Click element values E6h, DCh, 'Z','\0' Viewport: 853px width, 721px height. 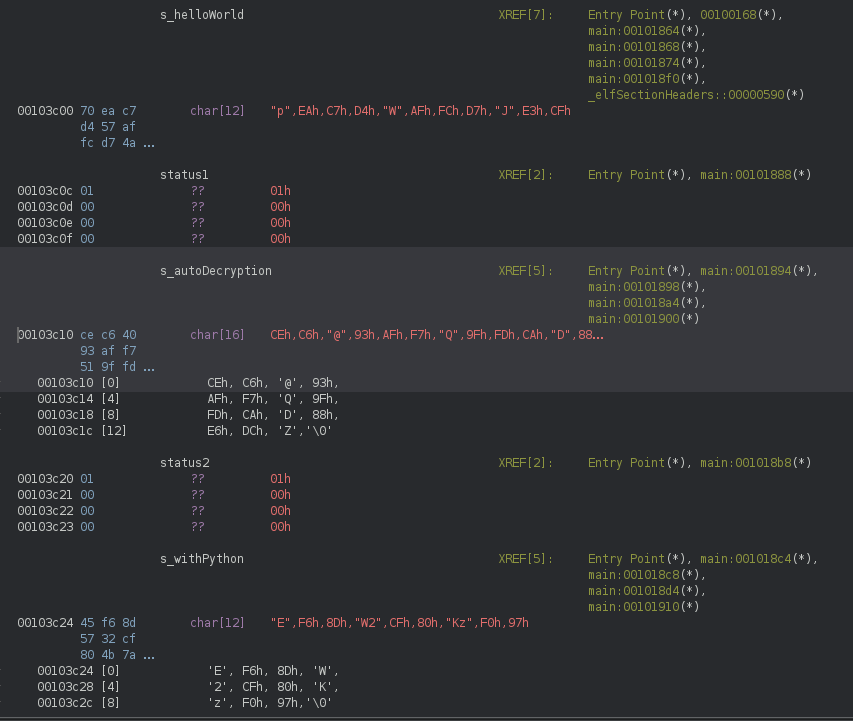(x=269, y=431)
